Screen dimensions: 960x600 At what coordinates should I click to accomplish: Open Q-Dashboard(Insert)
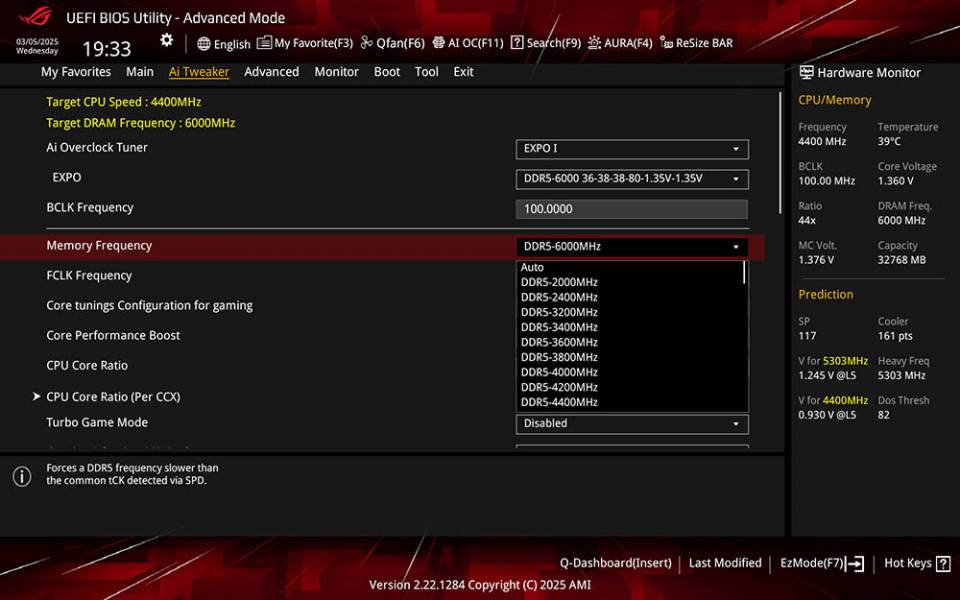click(x=615, y=563)
